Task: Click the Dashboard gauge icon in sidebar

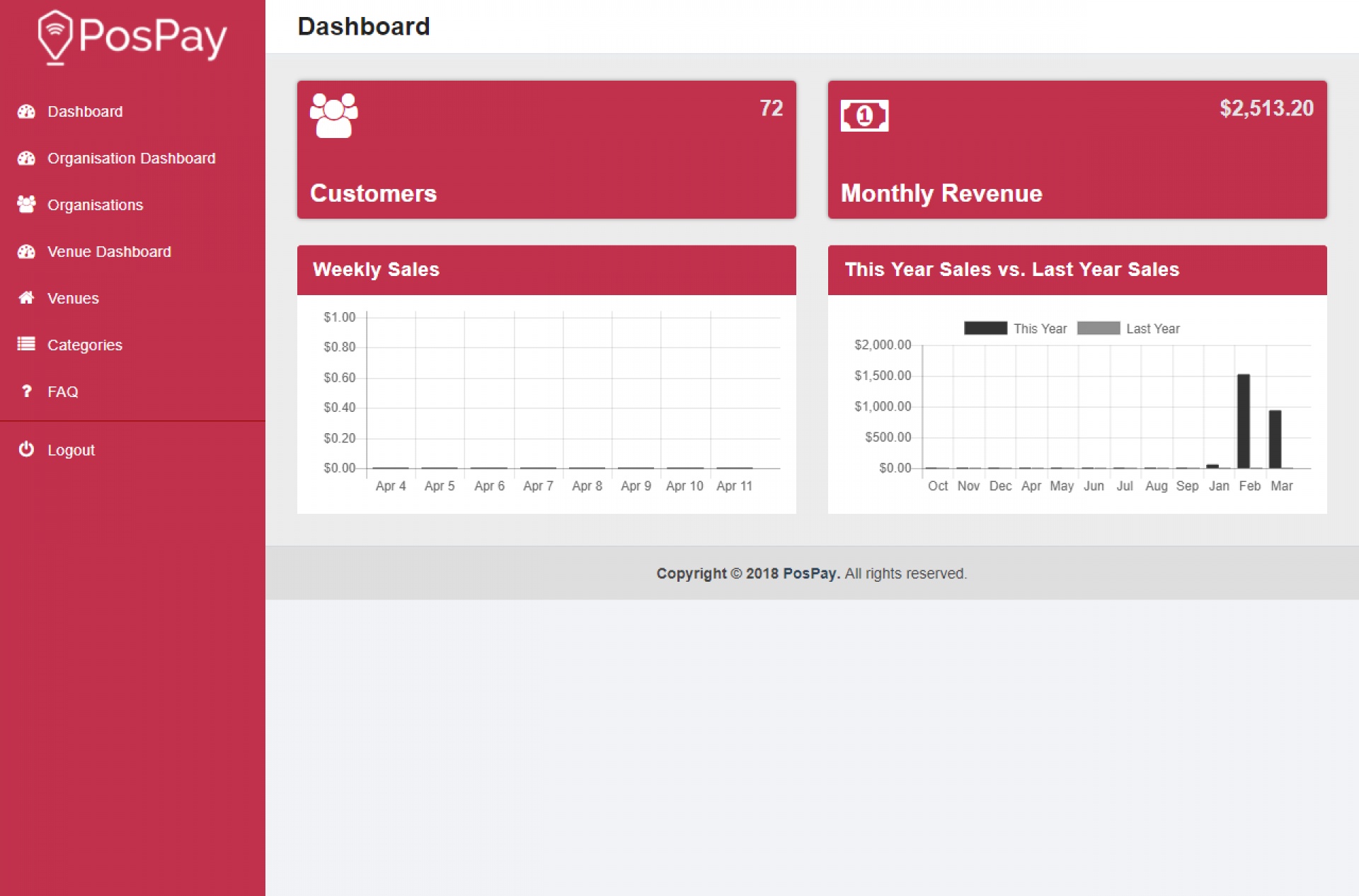Action: click(x=26, y=112)
